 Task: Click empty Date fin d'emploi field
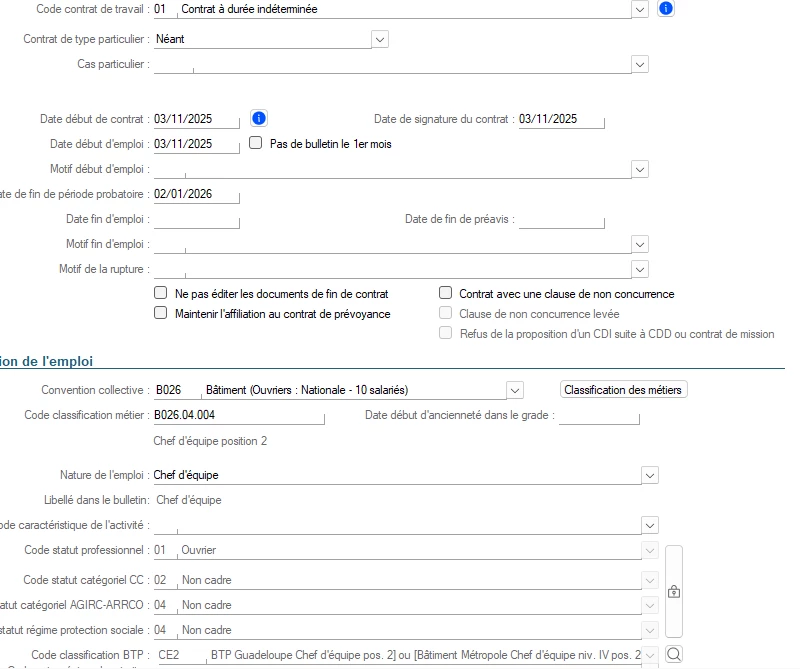(196, 219)
